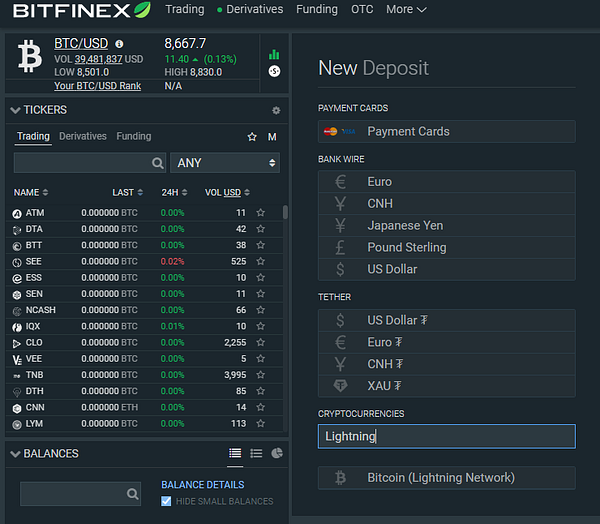Choose Payment Cards deposit option
600x524 pixels.
click(447, 132)
